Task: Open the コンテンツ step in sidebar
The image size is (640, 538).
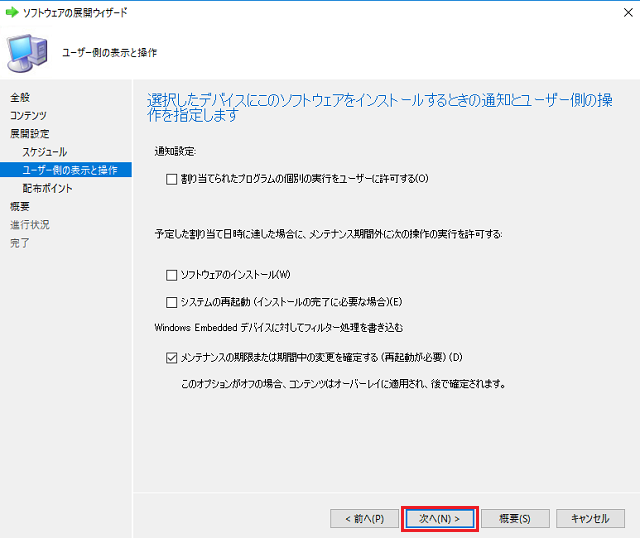Action: point(28,116)
